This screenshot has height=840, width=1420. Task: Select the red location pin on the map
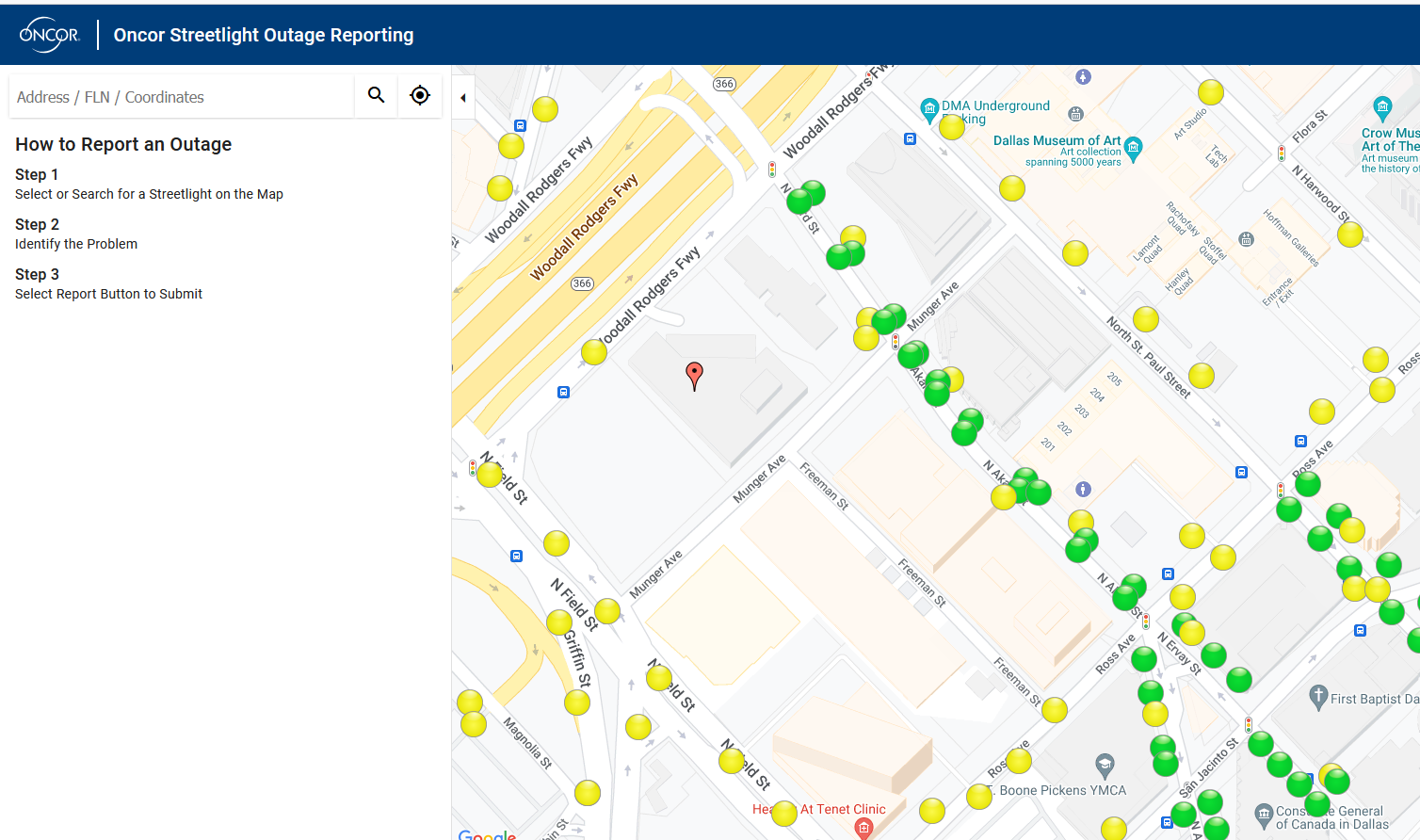[694, 375]
